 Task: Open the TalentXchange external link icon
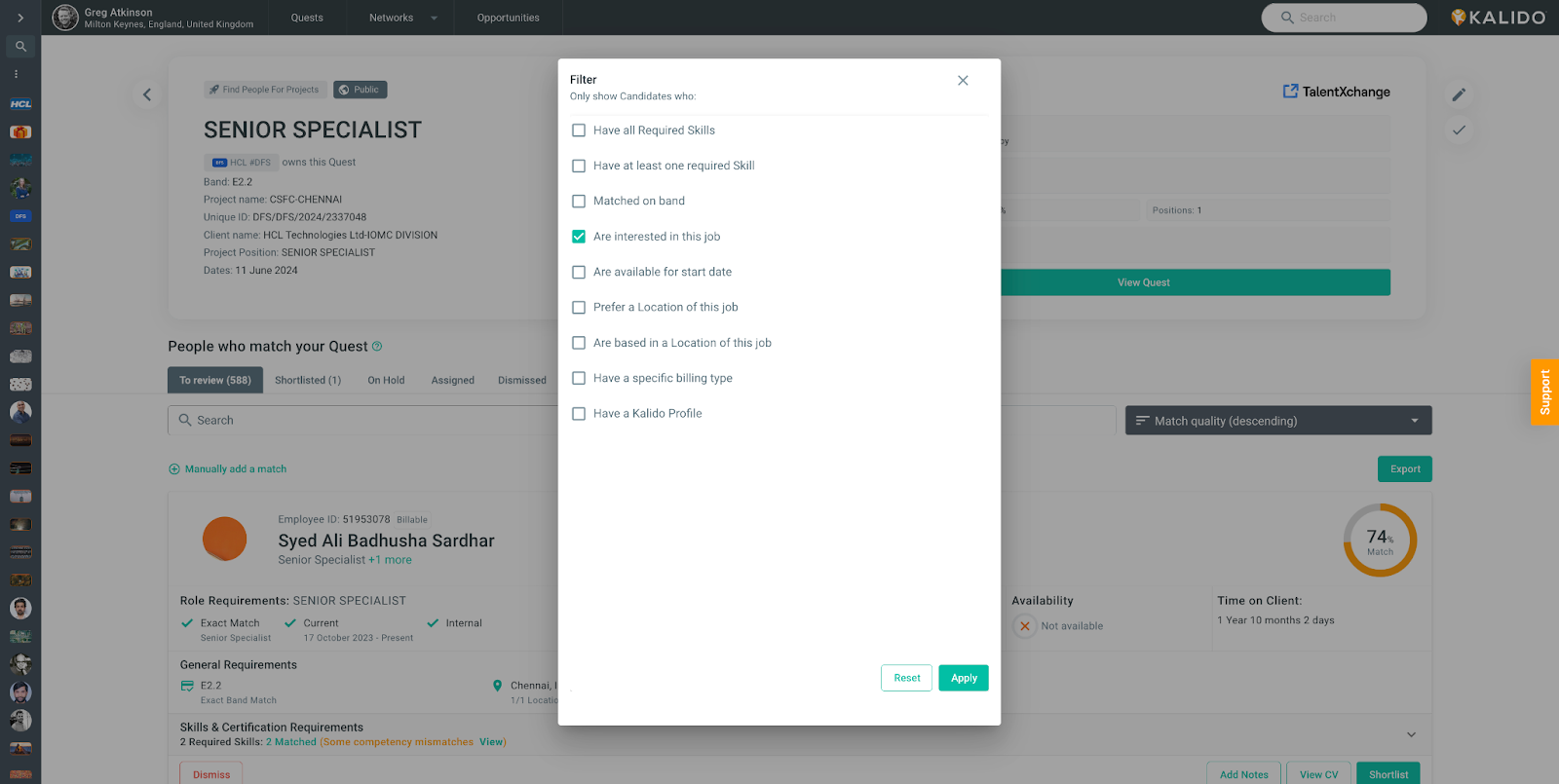tap(1290, 92)
